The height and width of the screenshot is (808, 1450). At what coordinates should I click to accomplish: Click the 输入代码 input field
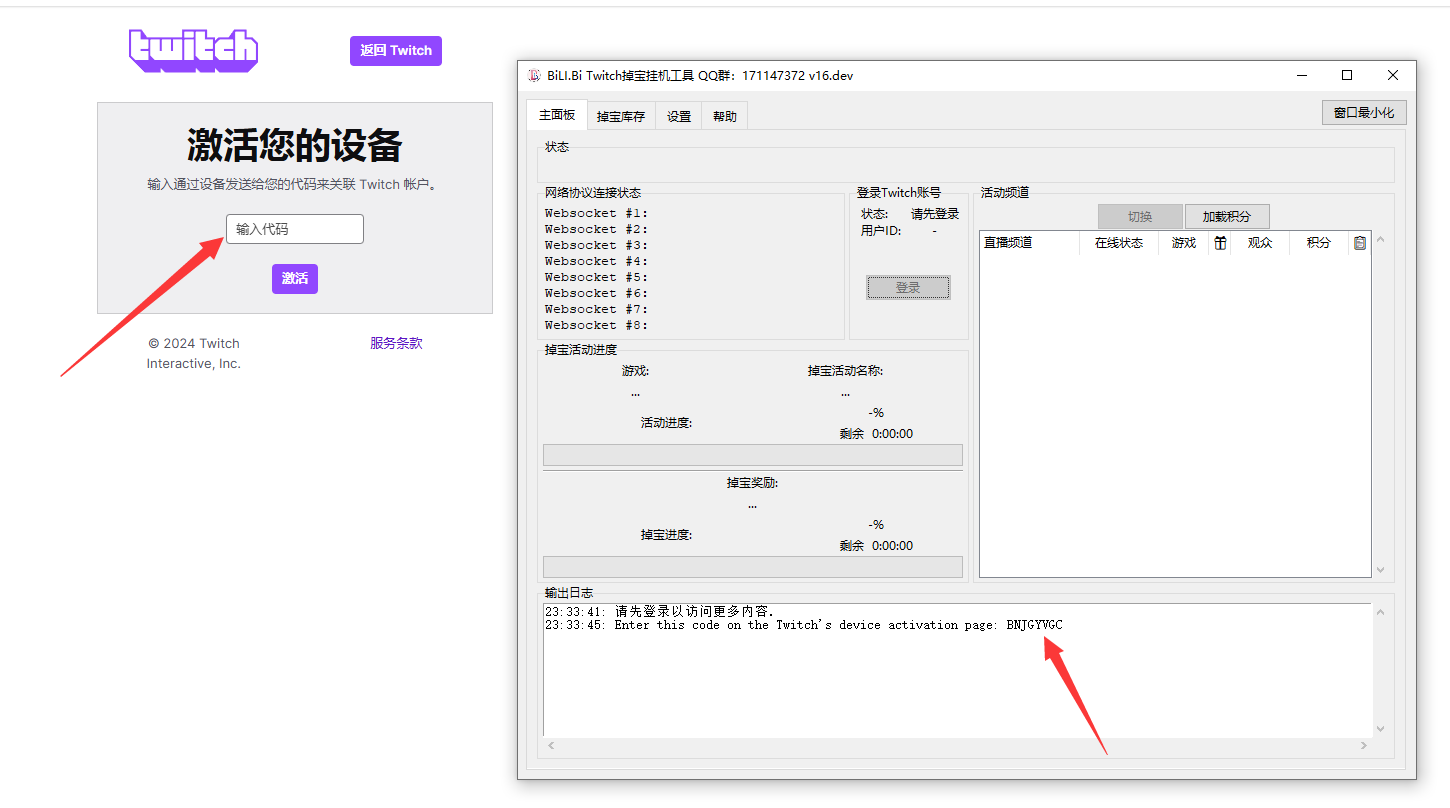(294, 229)
